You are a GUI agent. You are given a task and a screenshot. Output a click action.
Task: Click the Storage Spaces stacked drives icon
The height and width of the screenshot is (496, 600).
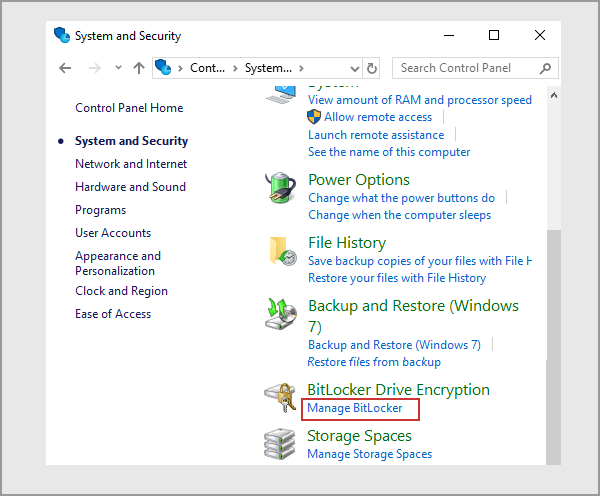pos(280,444)
